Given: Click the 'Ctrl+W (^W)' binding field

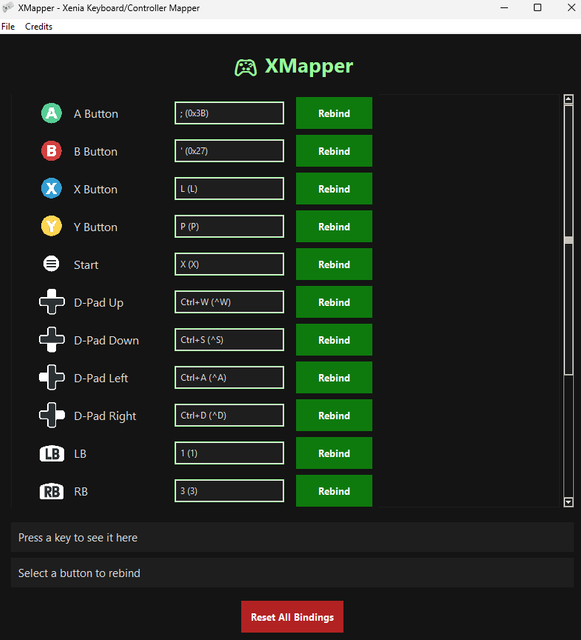Looking at the screenshot, I should click(229, 302).
